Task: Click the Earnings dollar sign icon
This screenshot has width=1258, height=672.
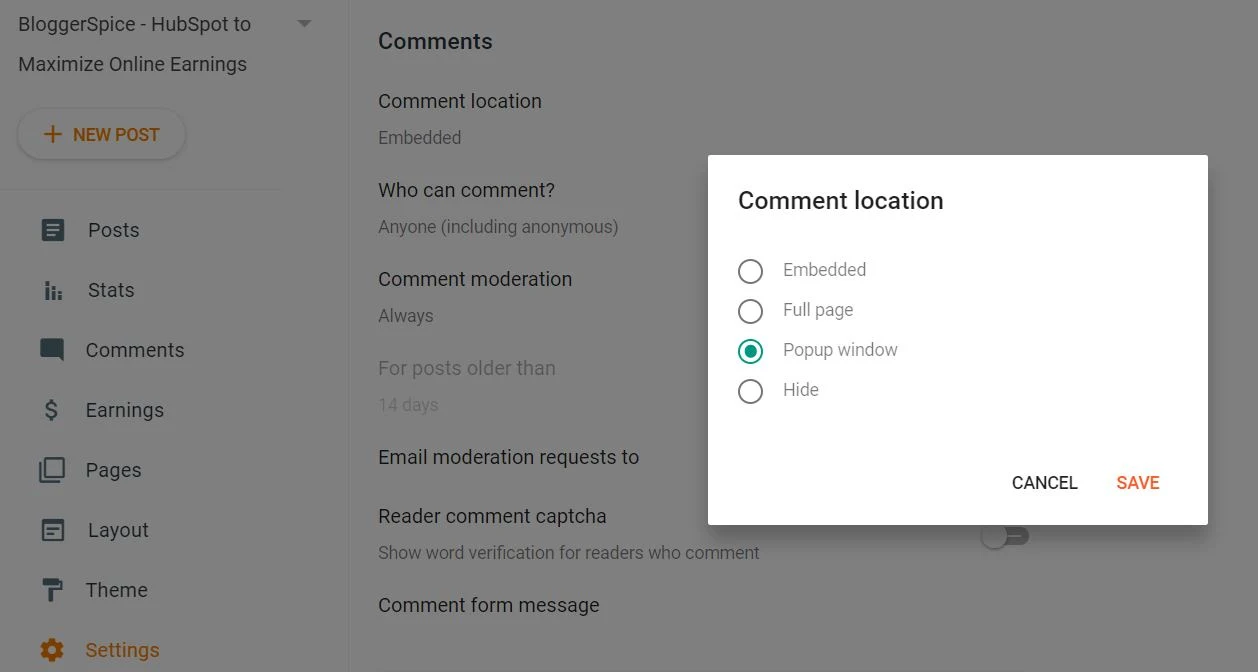Action: tap(52, 410)
